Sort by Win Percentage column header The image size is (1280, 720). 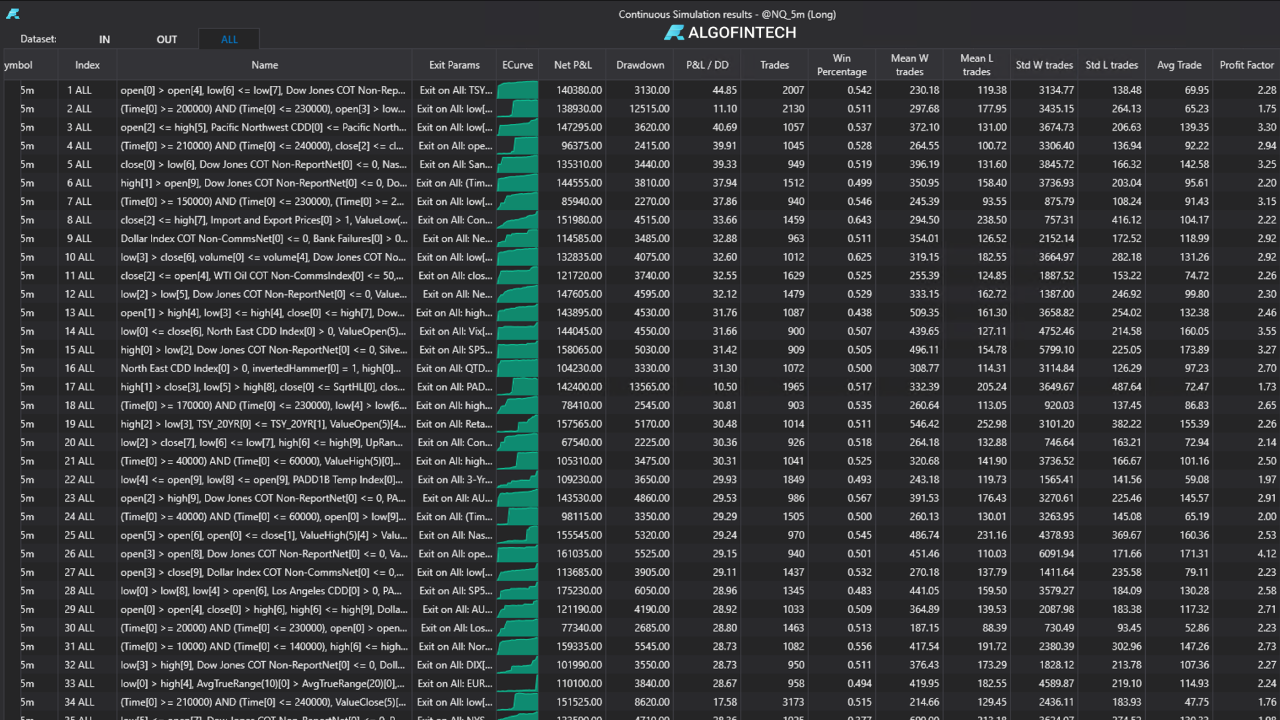842,64
